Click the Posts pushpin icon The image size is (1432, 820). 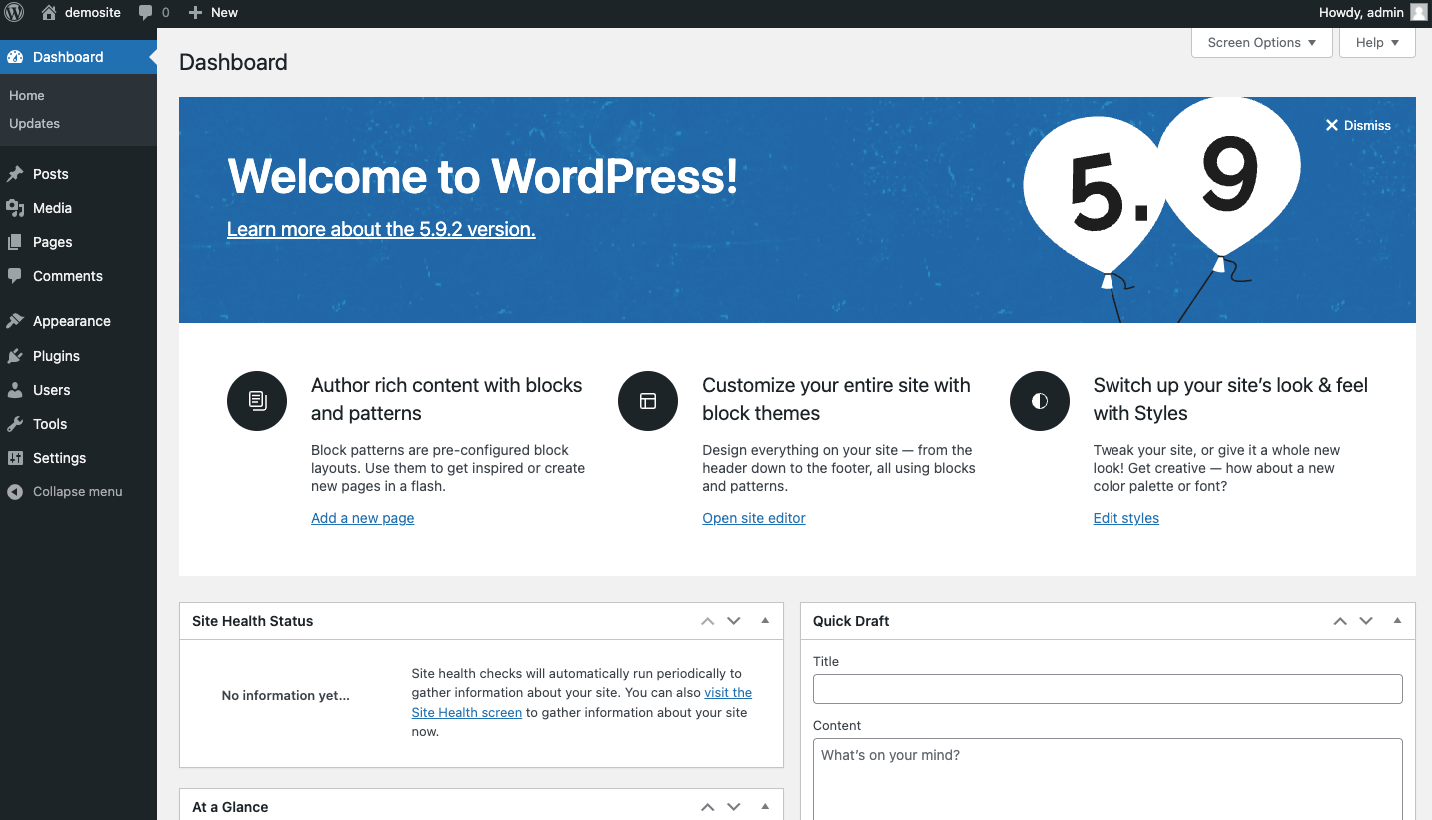coord(15,174)
